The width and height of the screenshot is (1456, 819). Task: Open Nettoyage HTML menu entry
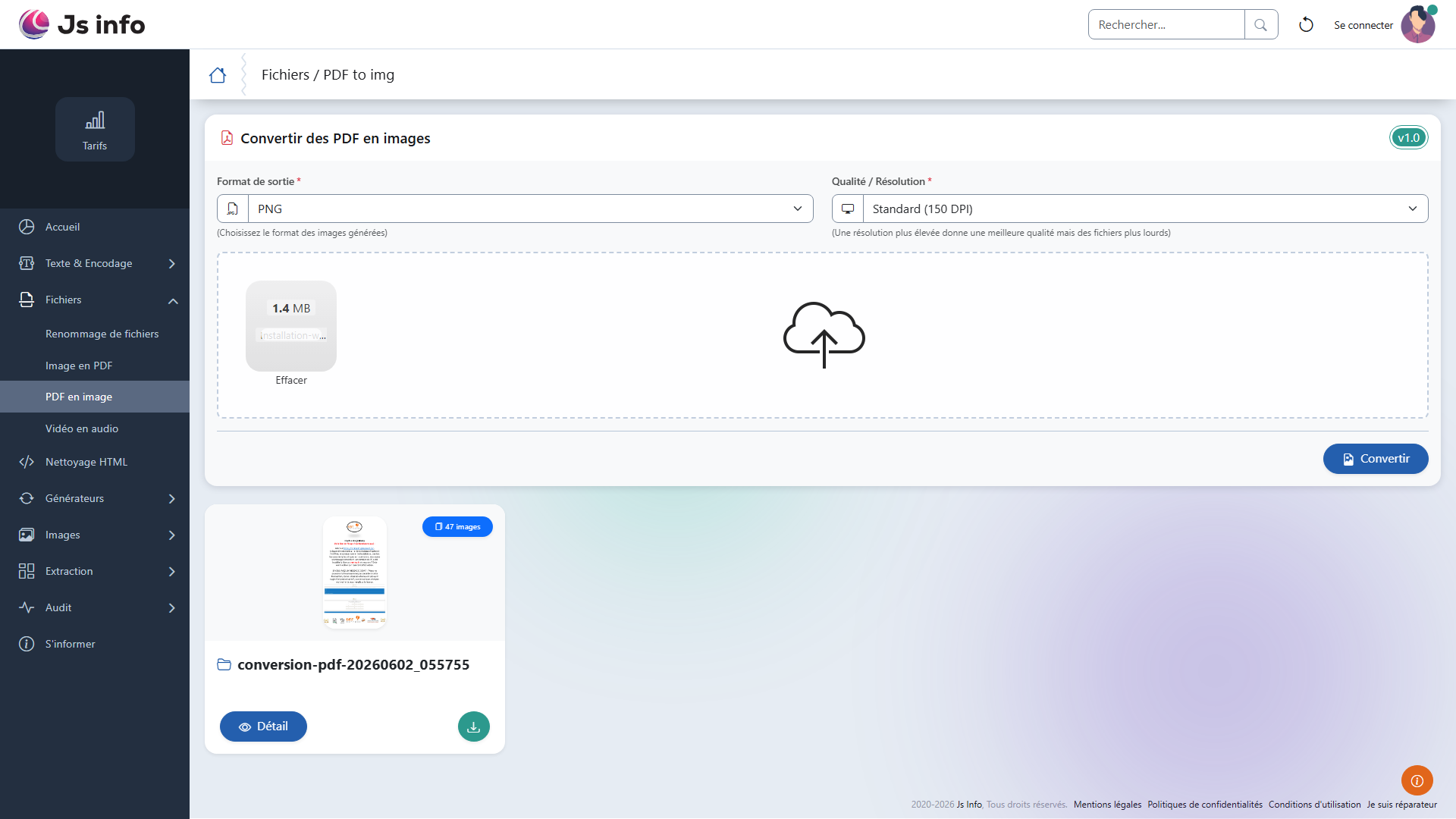click(x=86, y=462)
